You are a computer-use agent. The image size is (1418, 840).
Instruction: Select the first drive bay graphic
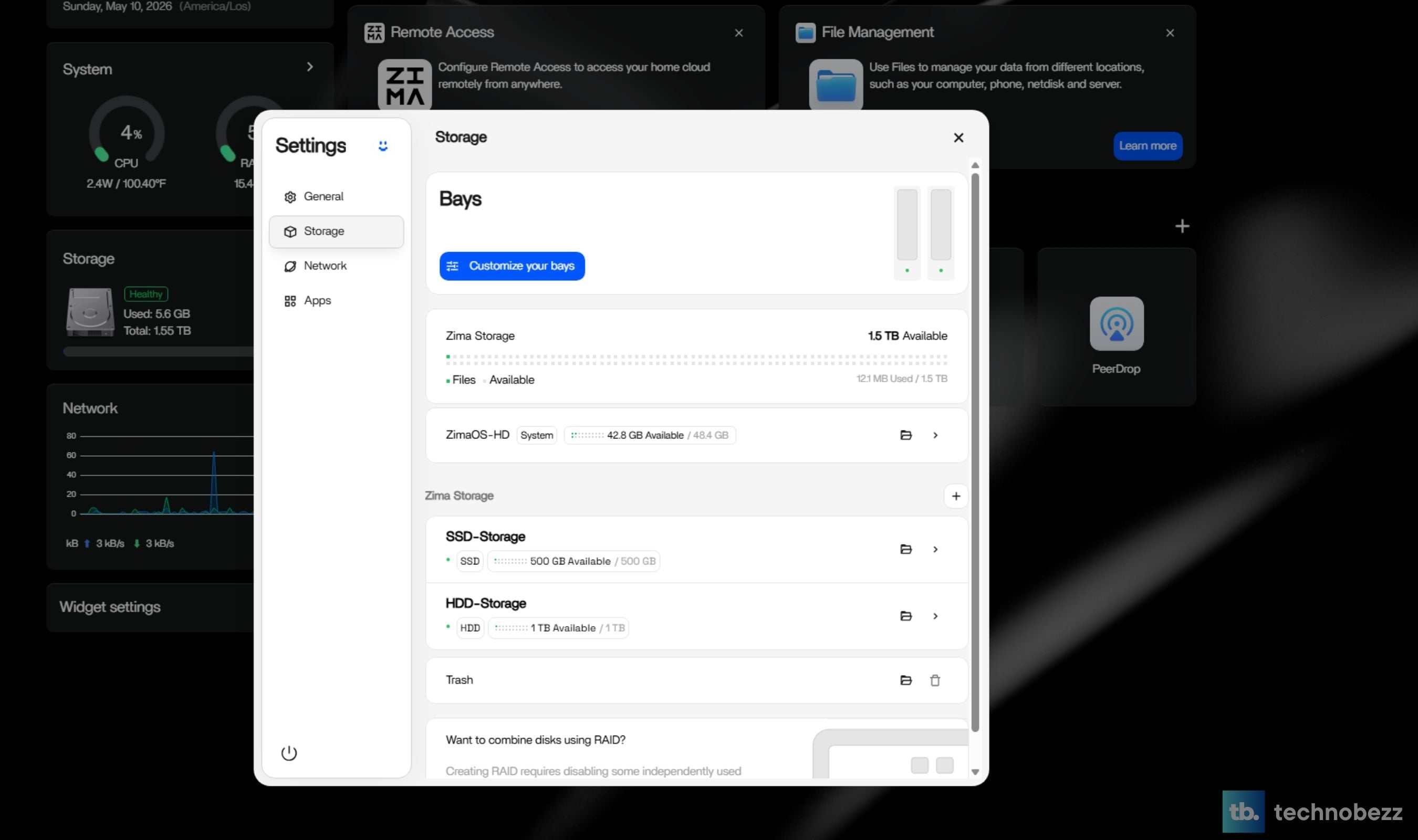click(x=907, y=233)
